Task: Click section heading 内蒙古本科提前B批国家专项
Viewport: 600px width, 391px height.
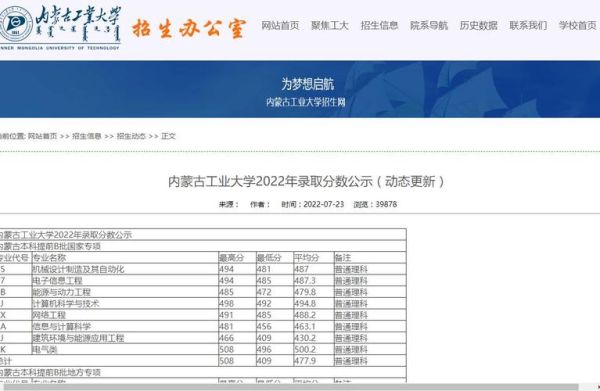Action: click(x=50, y=246)
